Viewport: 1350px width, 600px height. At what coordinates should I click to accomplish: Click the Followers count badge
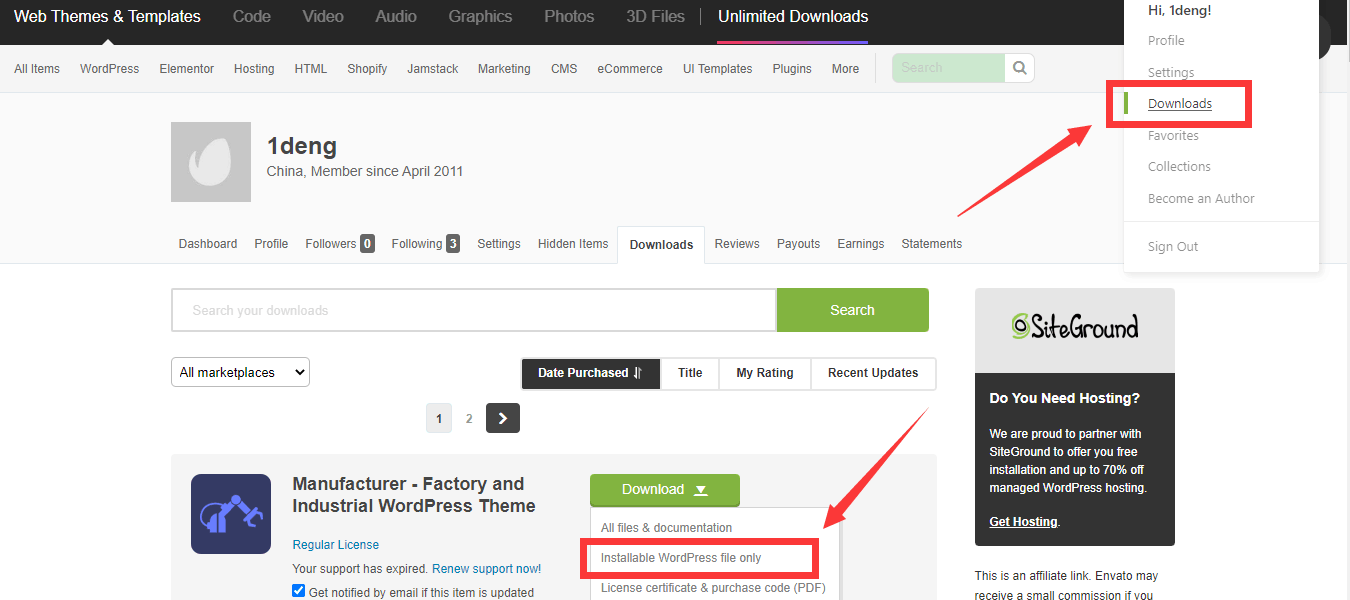tap(367, 244)
